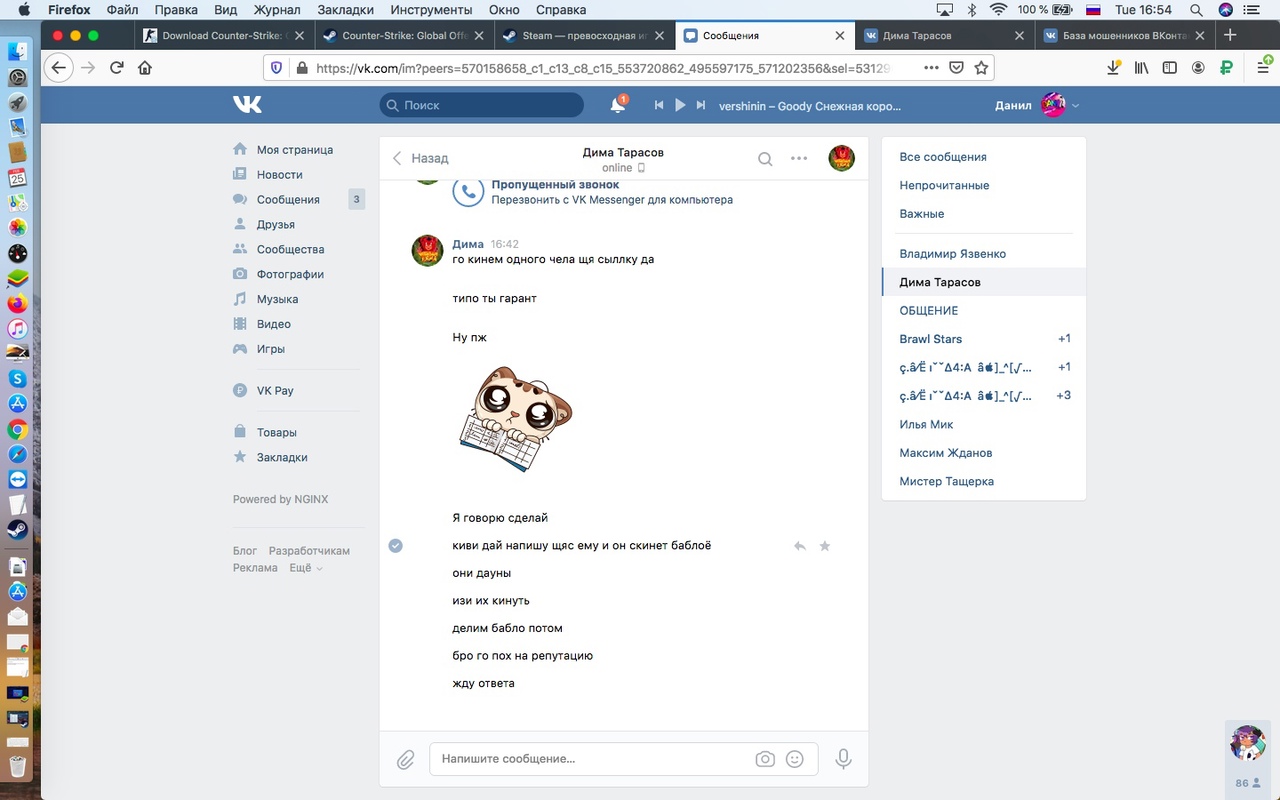
Task: Switch to the Дима Тарасов browser tab
Action: click(x=942, y=35)
